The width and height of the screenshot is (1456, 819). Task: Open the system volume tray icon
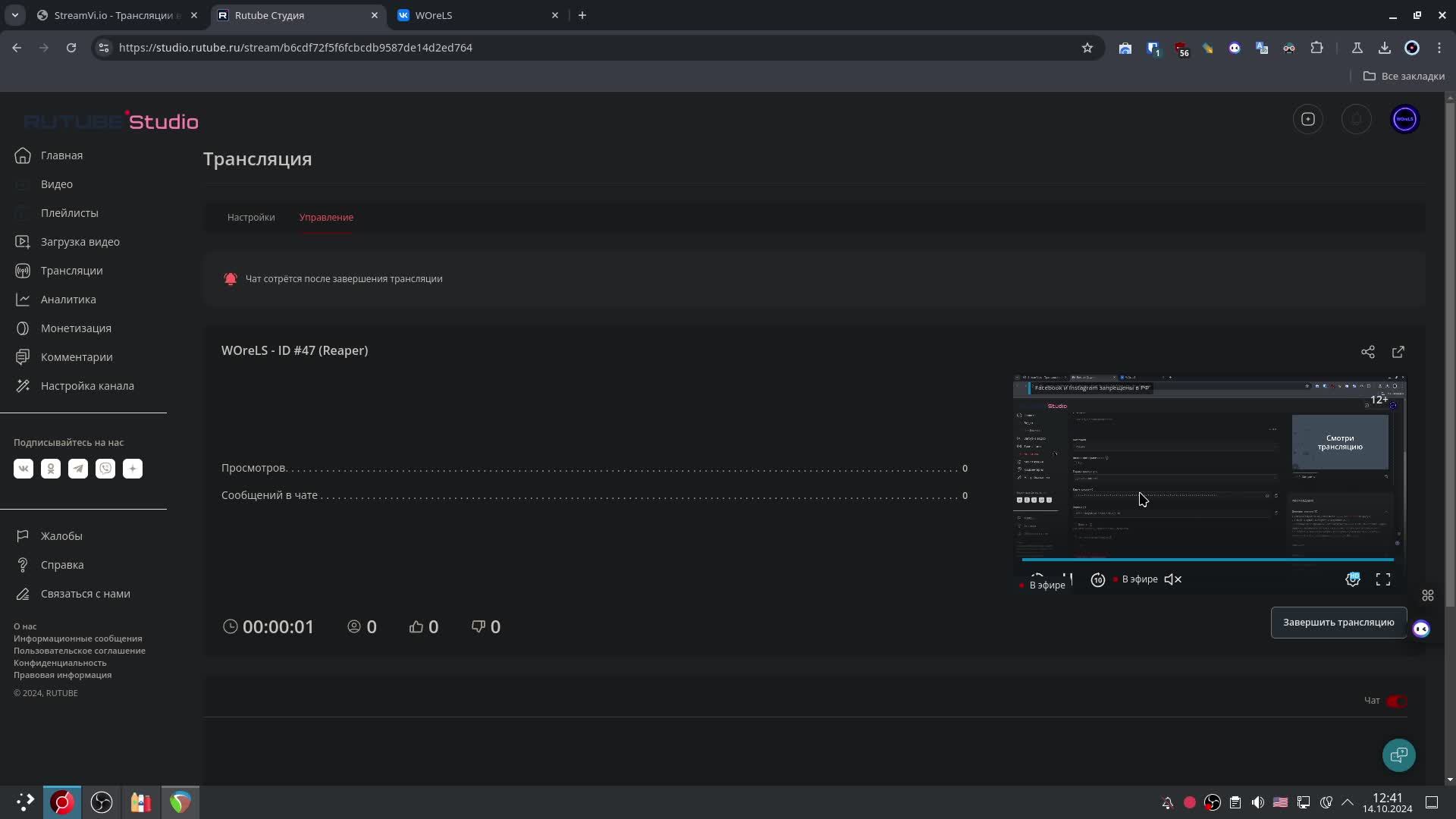coord(1258,802)
